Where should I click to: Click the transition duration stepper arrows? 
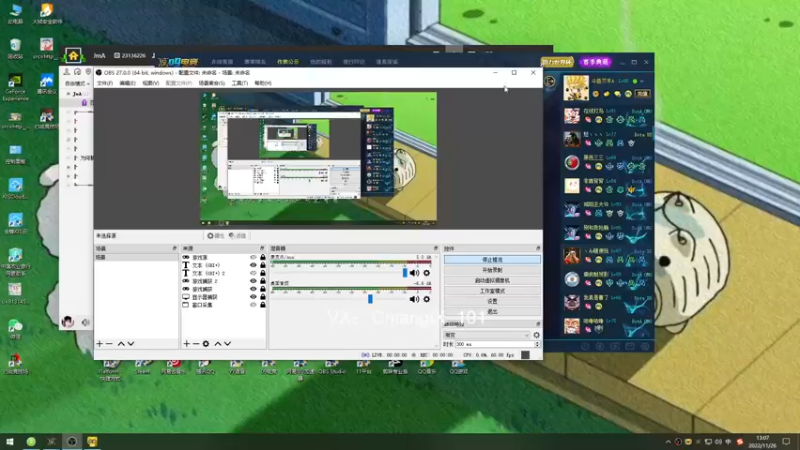coord(537,344)
